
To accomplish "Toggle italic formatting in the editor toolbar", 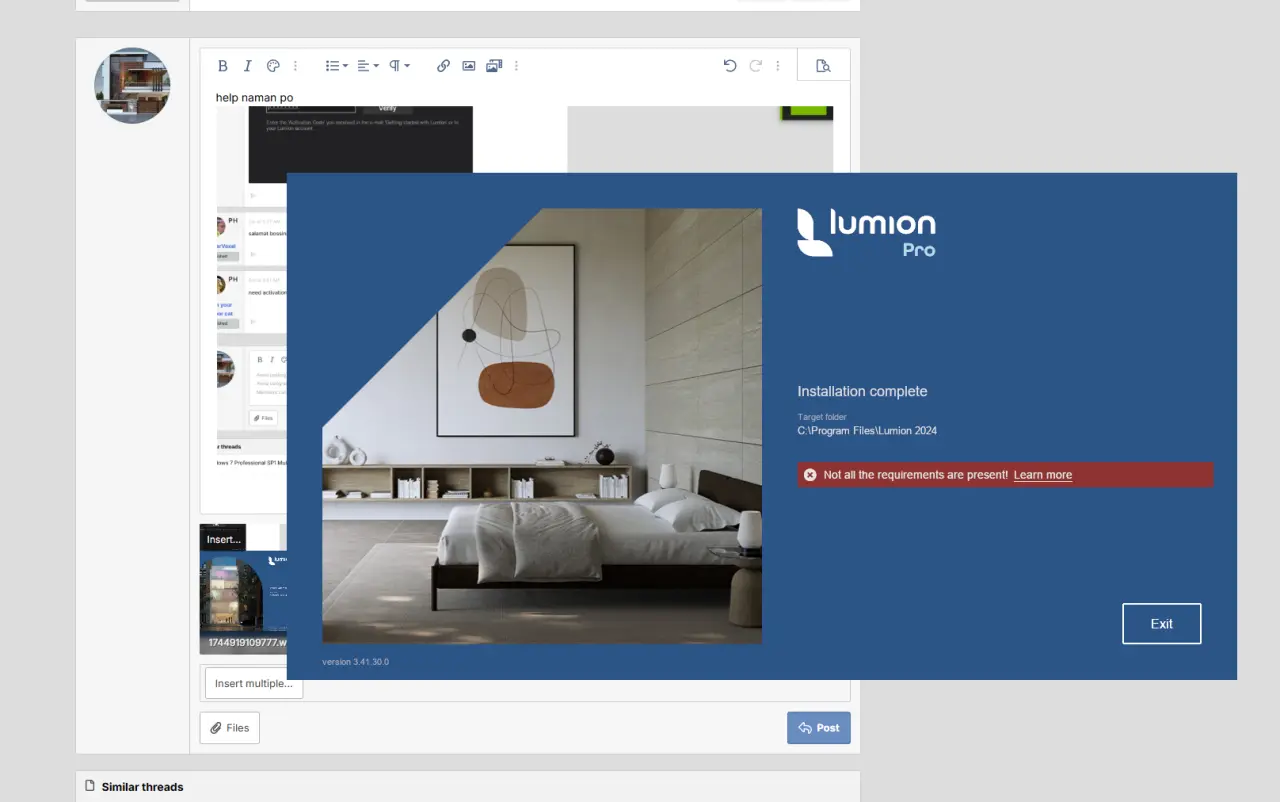I will (248, 66).
